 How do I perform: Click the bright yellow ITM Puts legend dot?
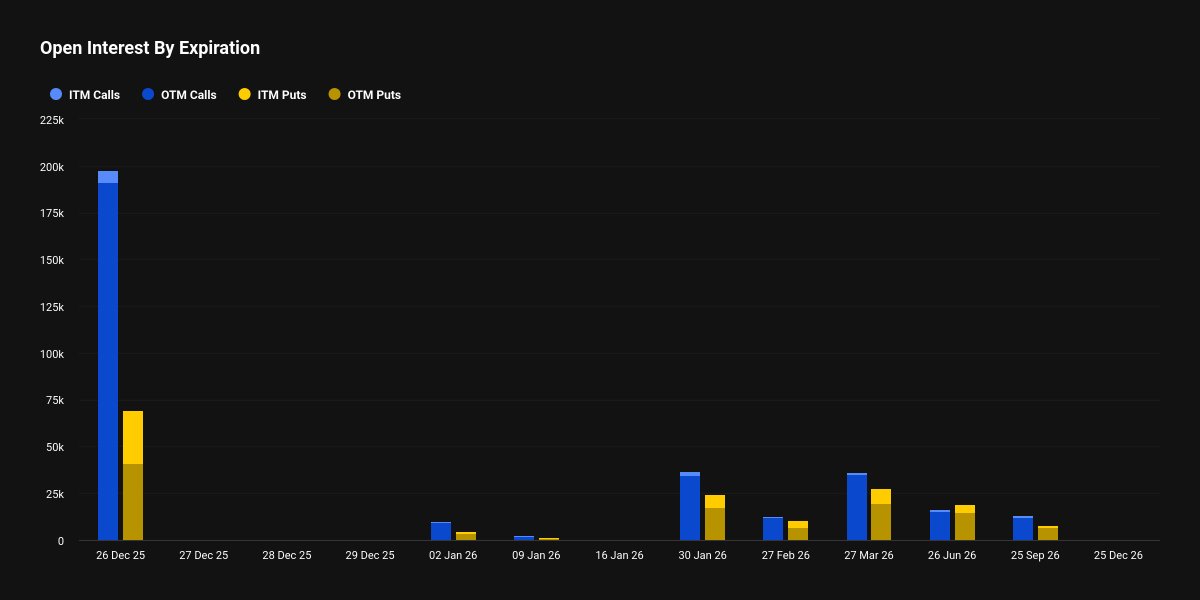tap(244, 95)
